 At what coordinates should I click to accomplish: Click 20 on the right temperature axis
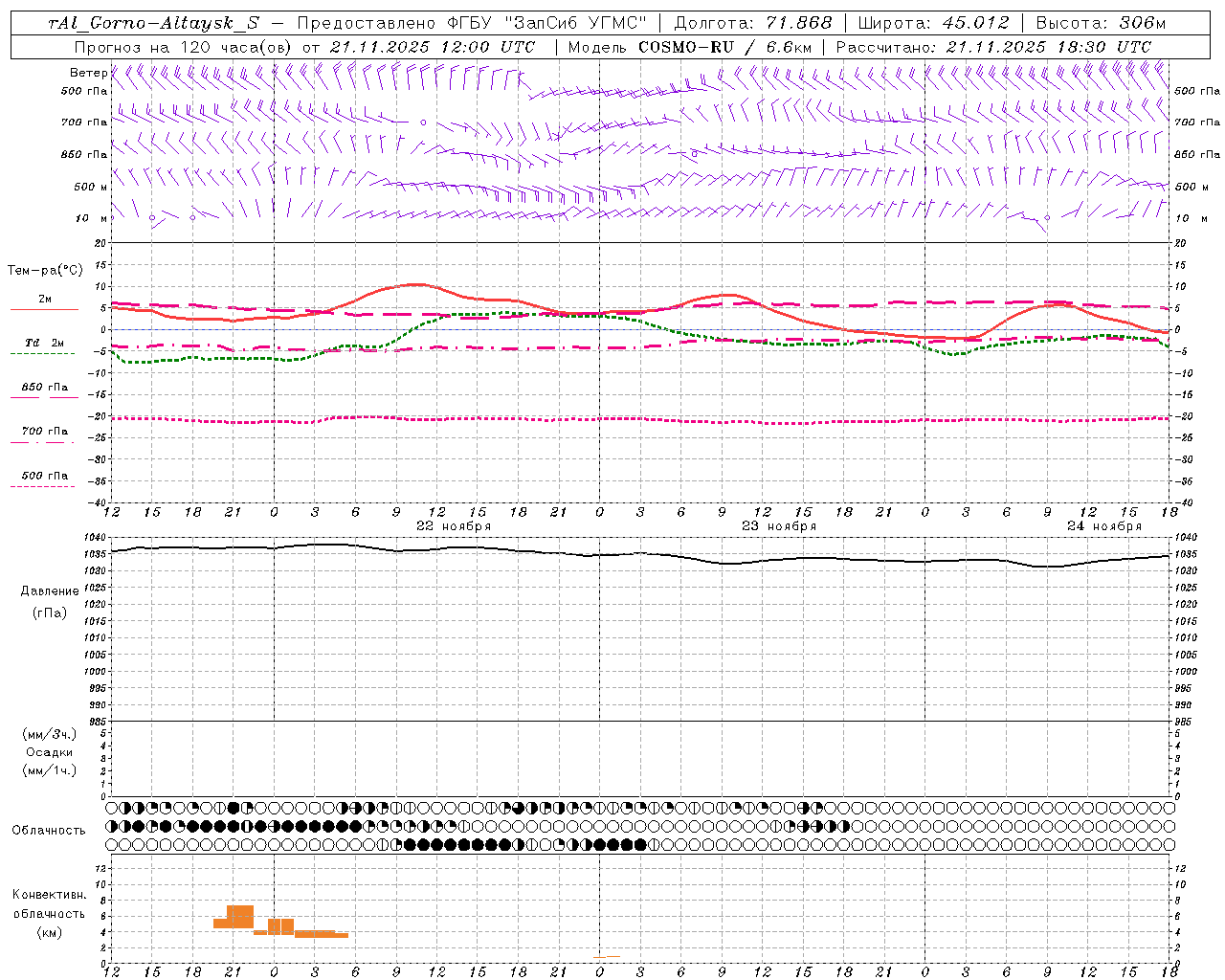pyautogui.click(x=1180, y=243)
